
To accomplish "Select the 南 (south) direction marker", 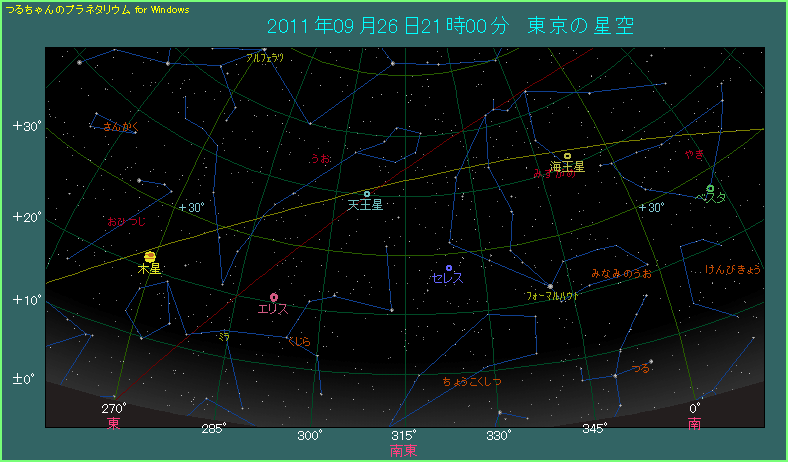I will pos(695,424).
